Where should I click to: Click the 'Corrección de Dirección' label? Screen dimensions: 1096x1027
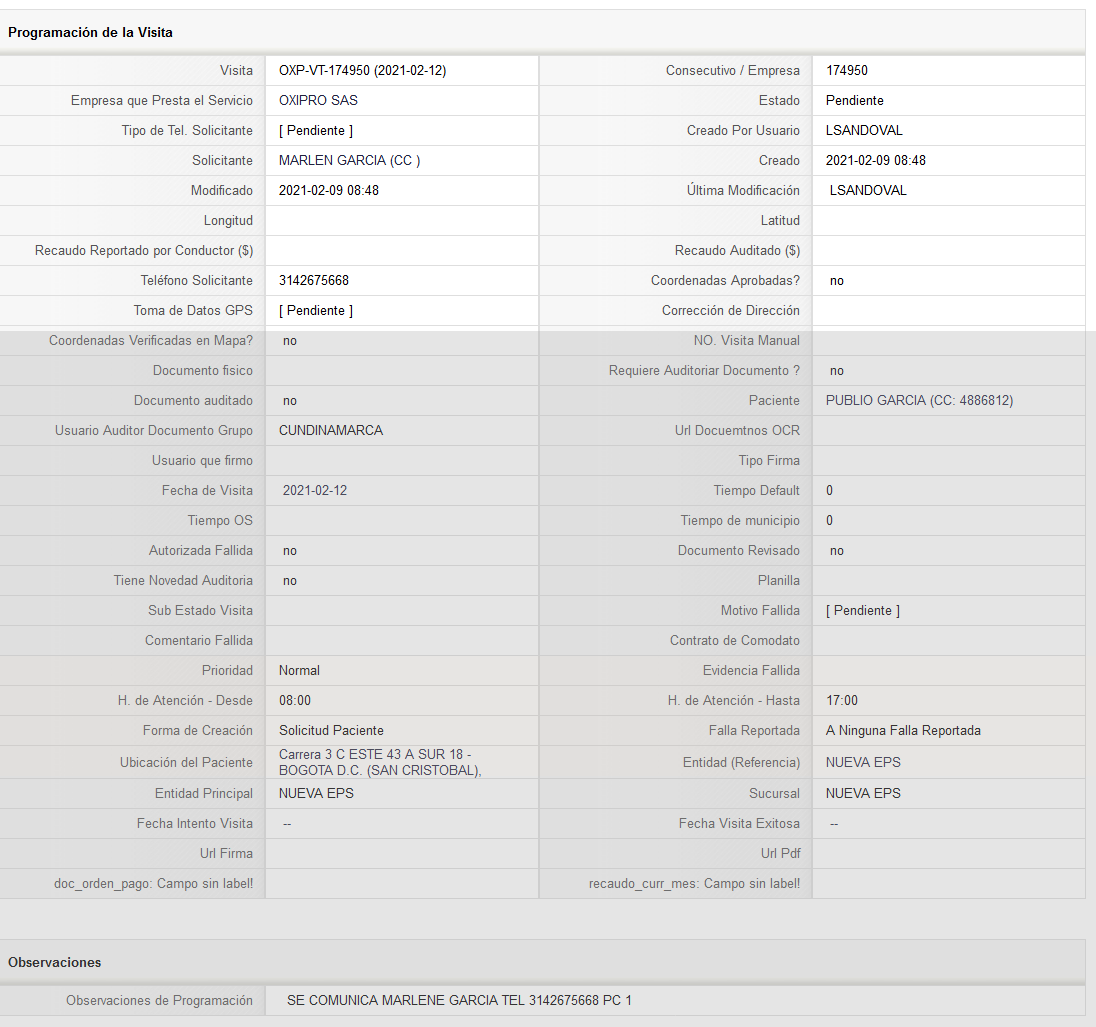click(x=730, y=311)
